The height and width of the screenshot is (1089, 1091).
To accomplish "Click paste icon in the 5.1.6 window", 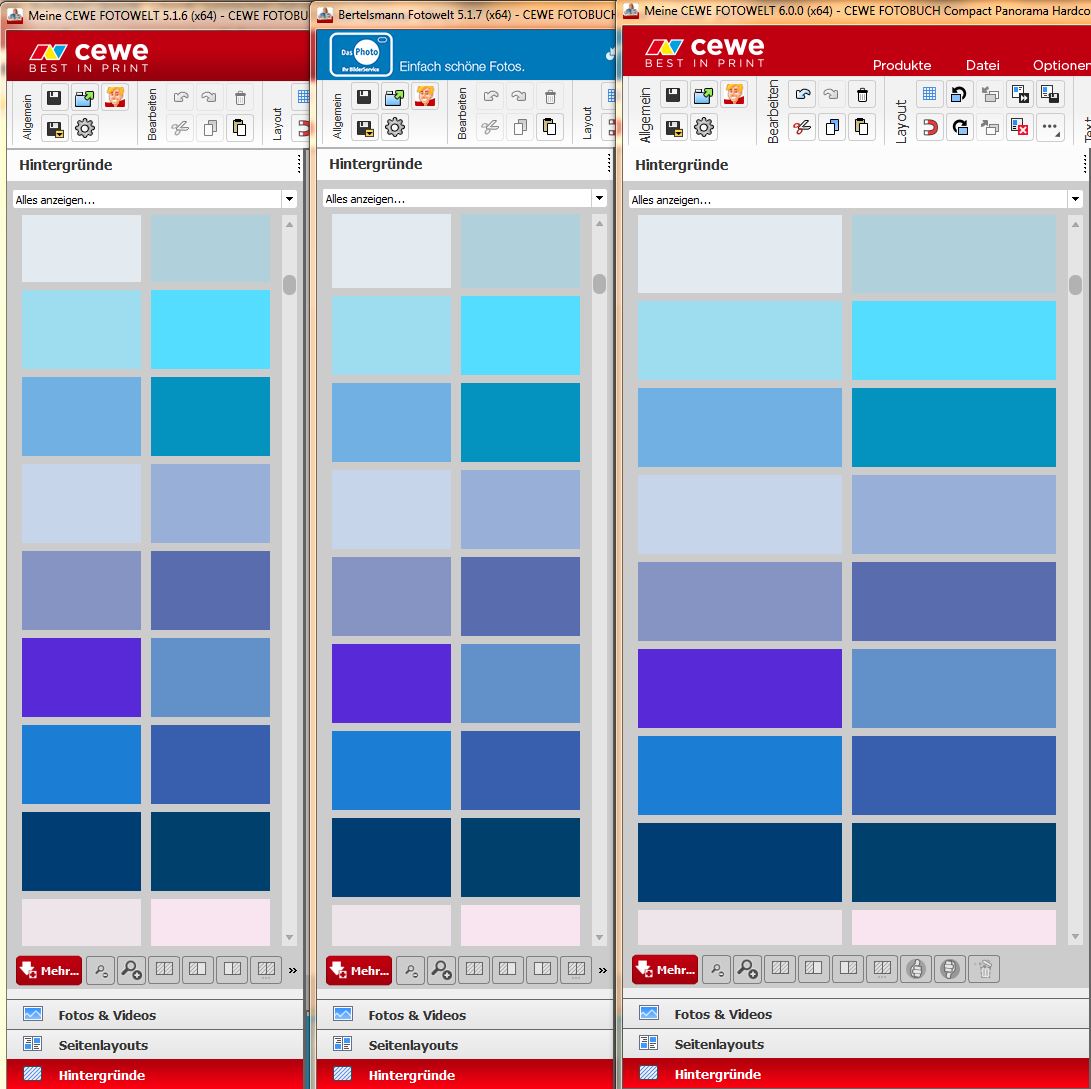I will [239, 128].
